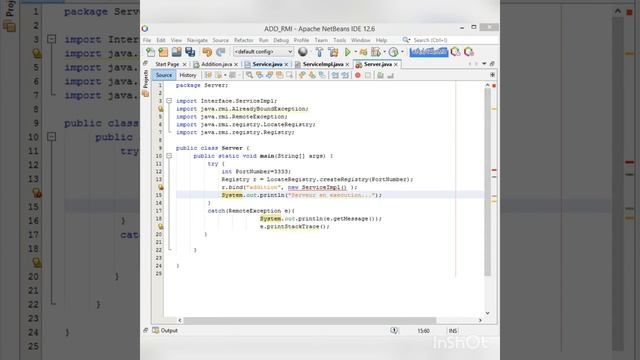
Task: Click the hint bulb on line 14
Action: pos(160,187)
